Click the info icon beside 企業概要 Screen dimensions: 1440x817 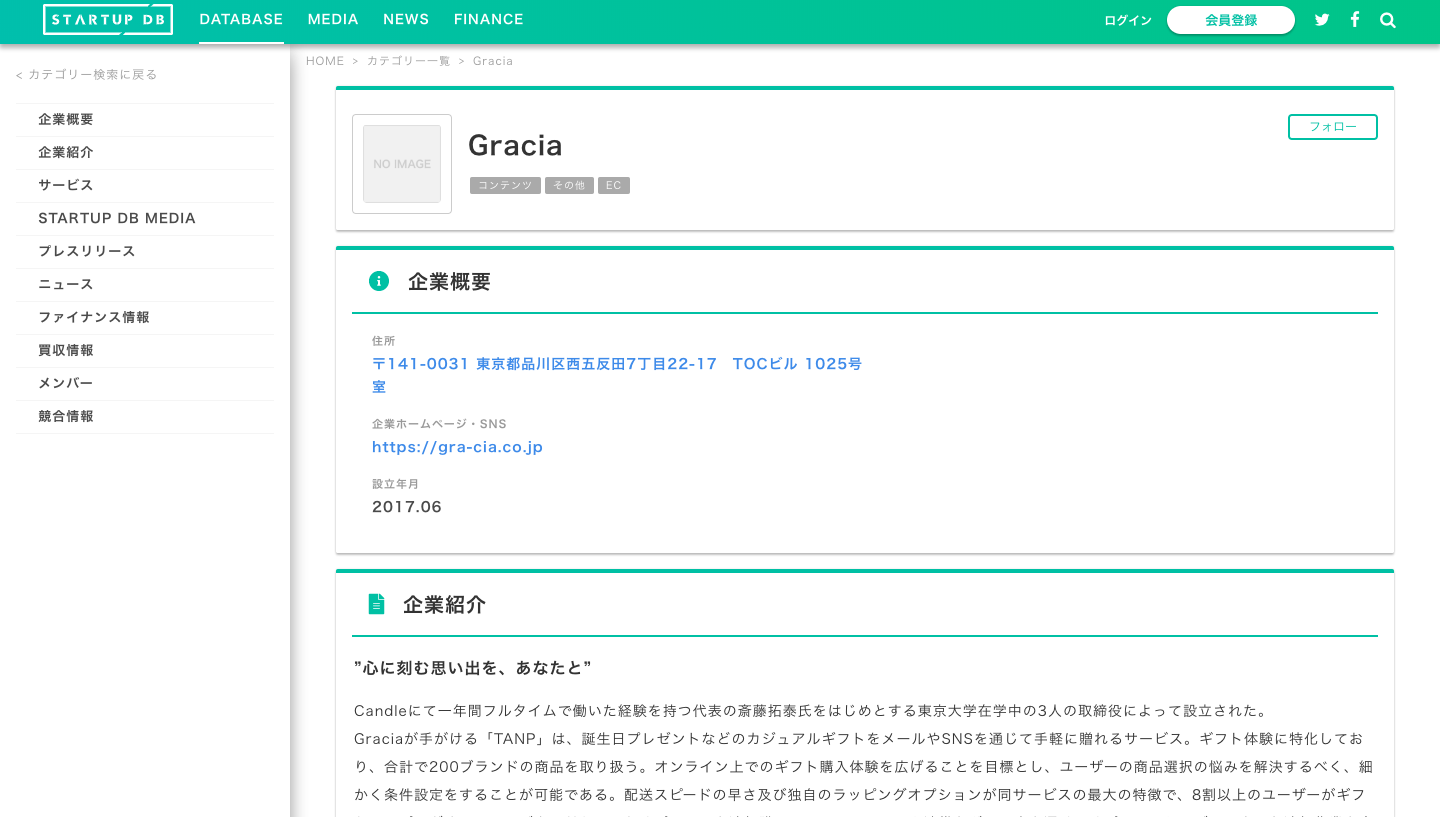[x=379, y=281]
